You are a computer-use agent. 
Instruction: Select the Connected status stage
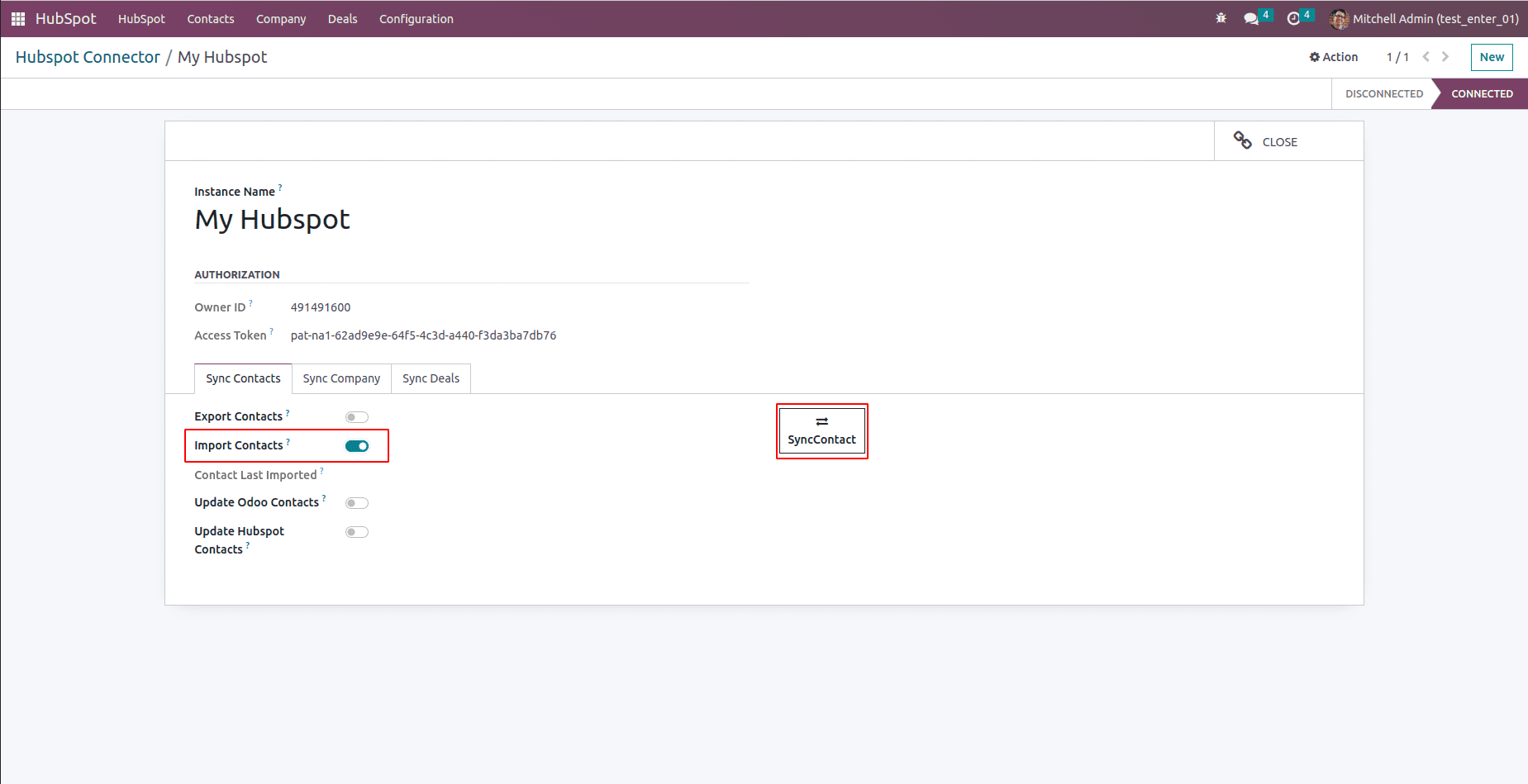pyautogui.click(x=1482, y=93)
